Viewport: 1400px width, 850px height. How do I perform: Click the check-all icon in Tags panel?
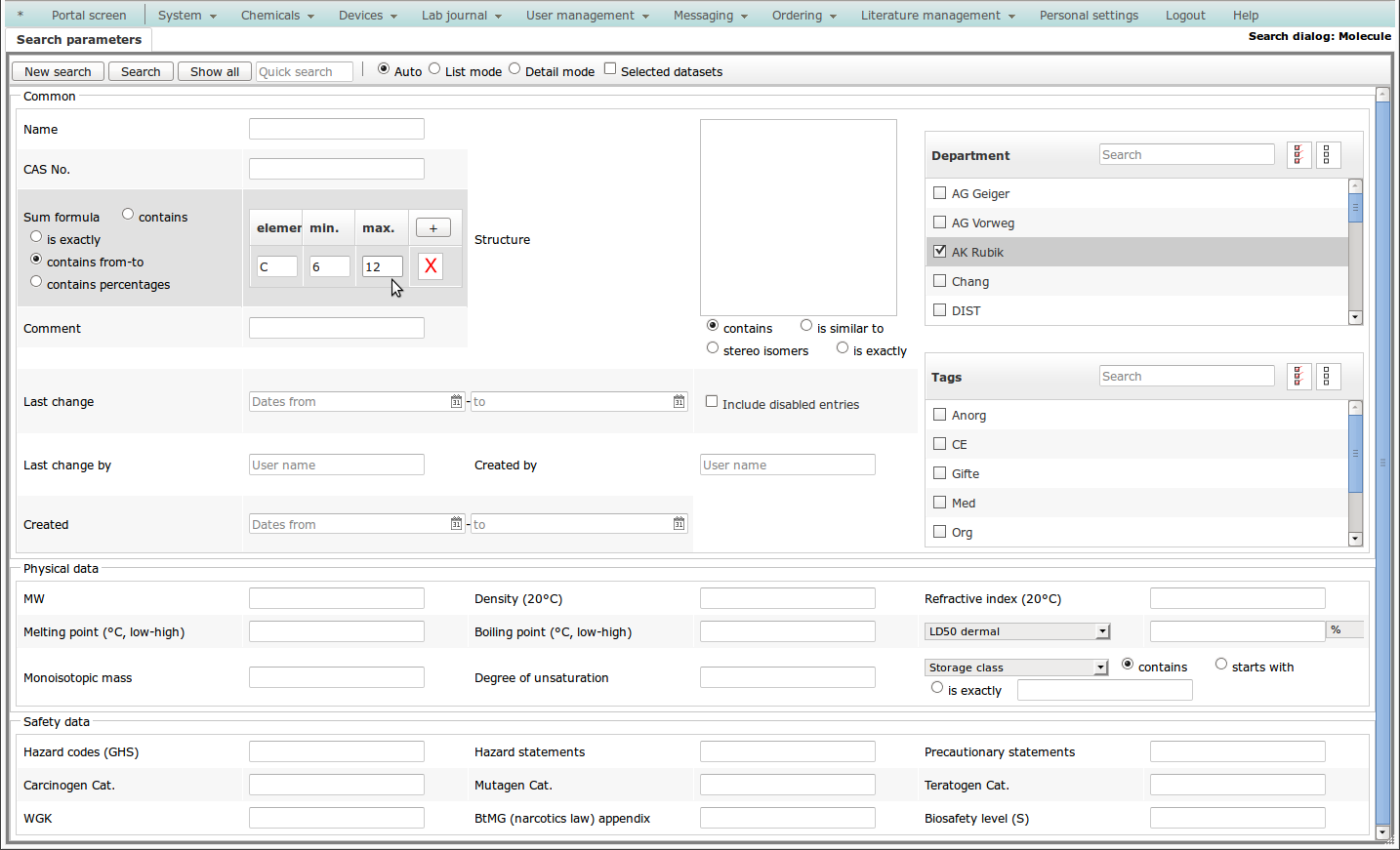point(1298,377)
